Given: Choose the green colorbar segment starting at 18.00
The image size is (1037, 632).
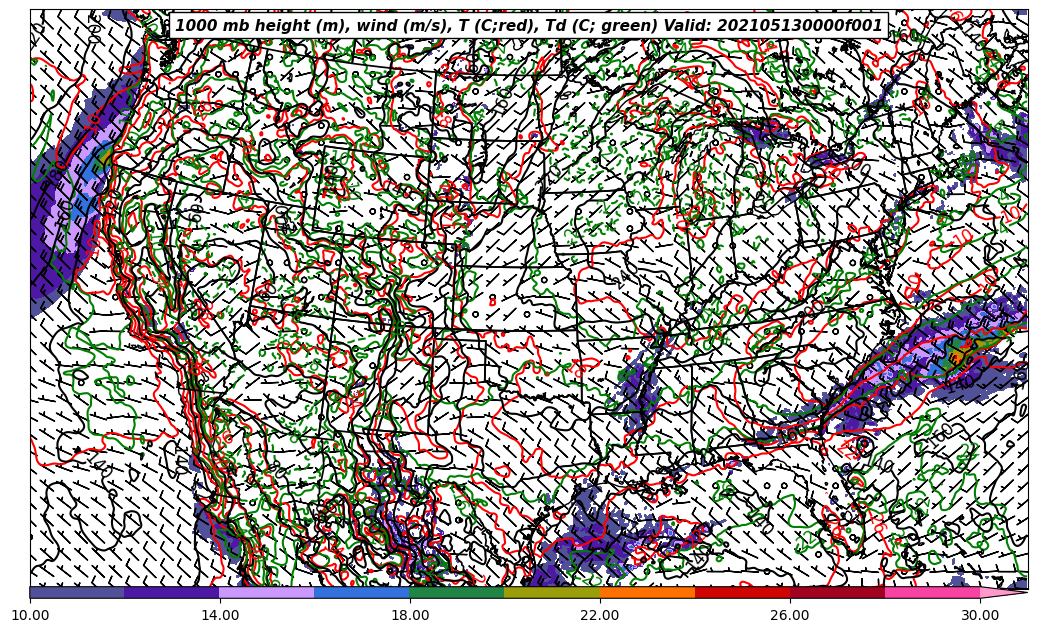Looking at the screenshot, I should tap(457, 592).
